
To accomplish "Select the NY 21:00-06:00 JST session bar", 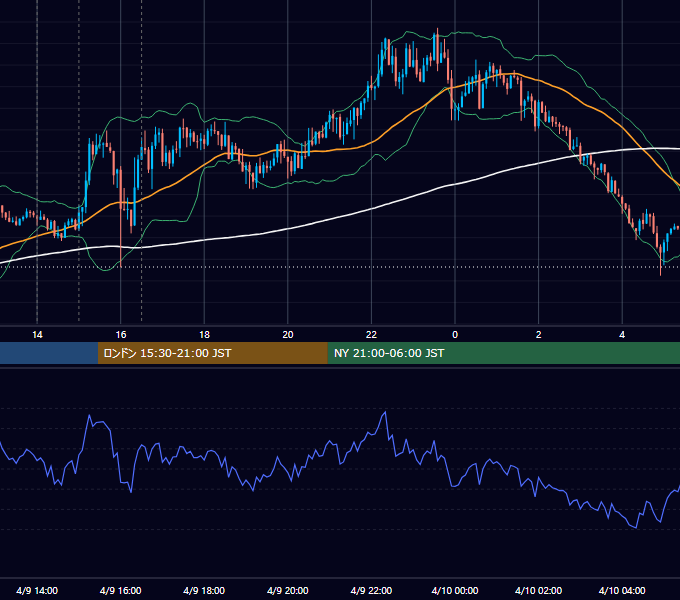I will point(503,353).
